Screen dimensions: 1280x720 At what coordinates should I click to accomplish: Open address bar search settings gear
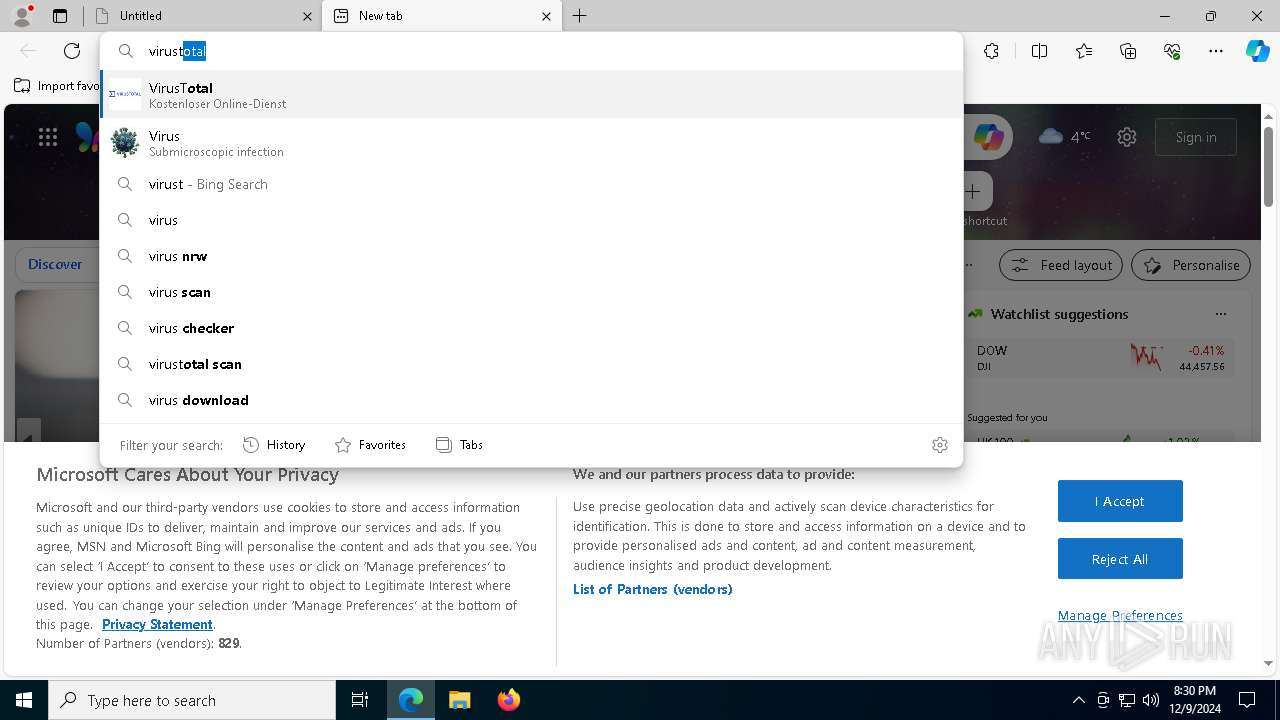coord(940,445)
